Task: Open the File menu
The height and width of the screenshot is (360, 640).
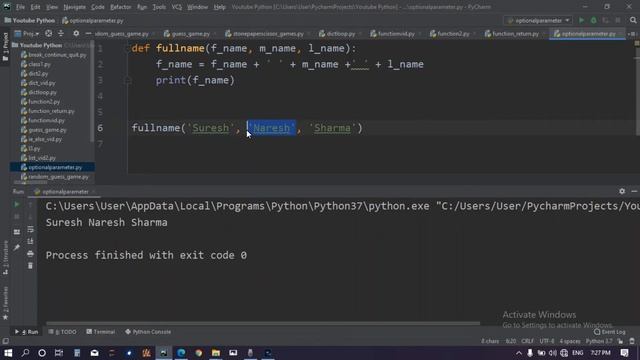Action: [x=20, y=7]
